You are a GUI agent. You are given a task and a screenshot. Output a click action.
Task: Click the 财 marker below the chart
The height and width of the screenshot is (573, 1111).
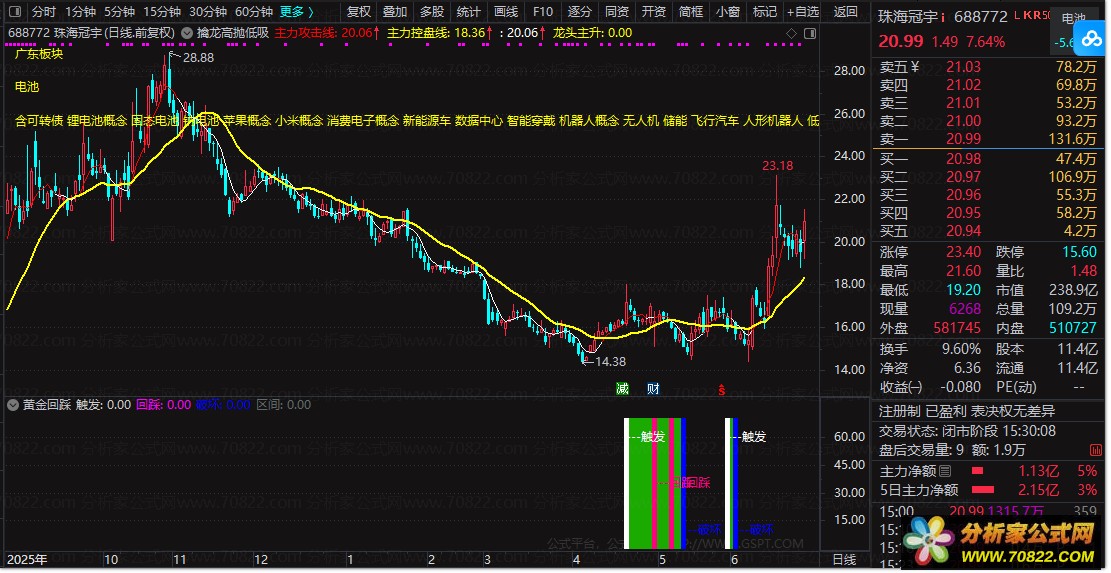[653, 388]
